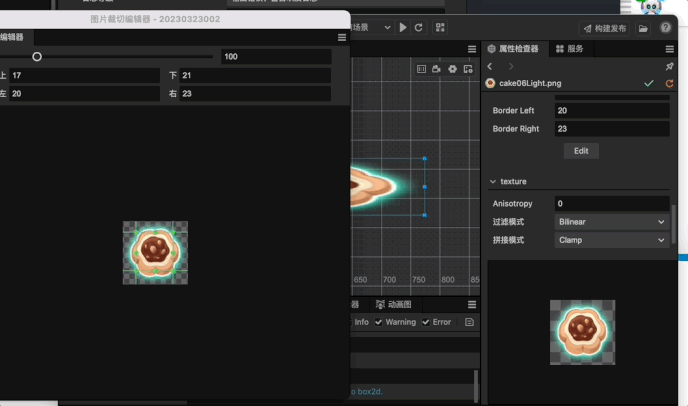Viewport: 688px width, 406px height.
Task: Click the top selection handle in scene
Action: click(424, 158)
